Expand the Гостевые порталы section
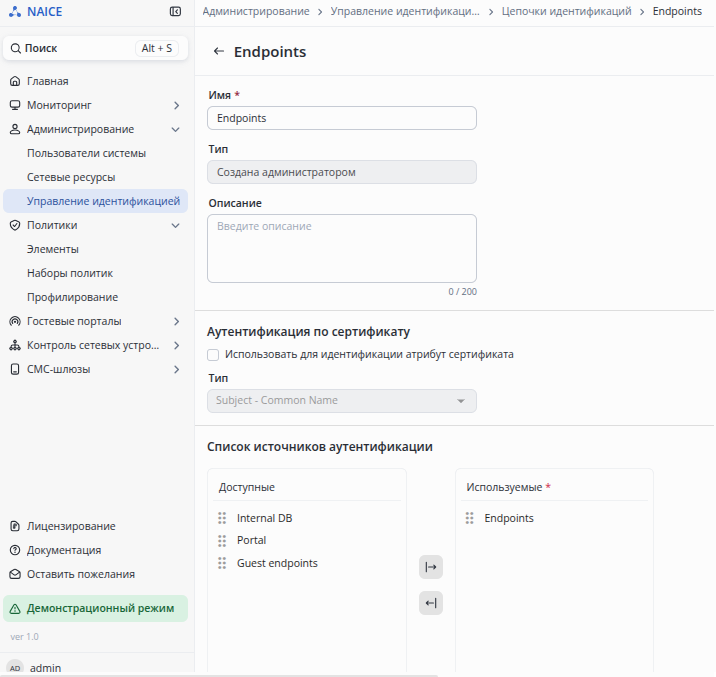 pyautogui.click(x=95, y=321)
